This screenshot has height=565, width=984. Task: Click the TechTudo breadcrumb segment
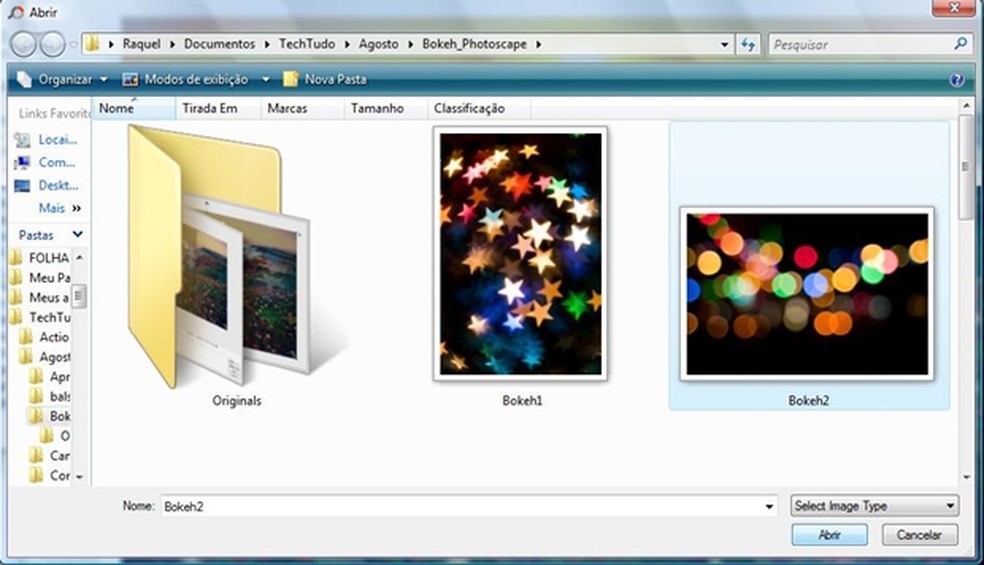coord(307,44)
